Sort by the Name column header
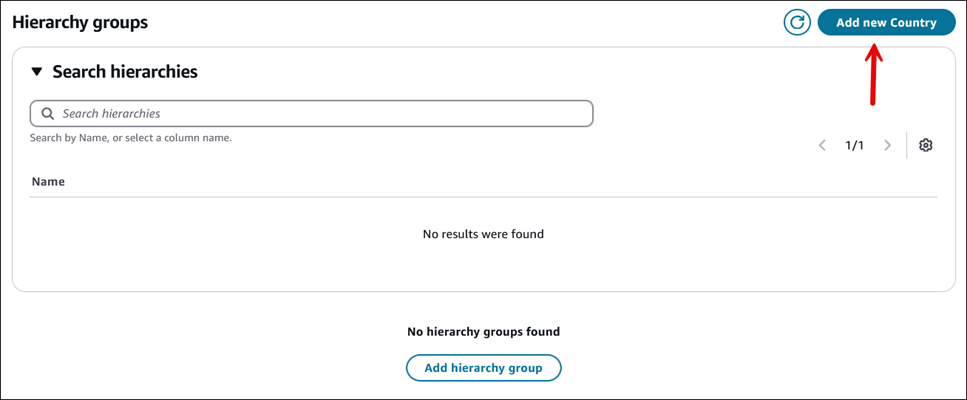The image size is (967, 400). 48,182
